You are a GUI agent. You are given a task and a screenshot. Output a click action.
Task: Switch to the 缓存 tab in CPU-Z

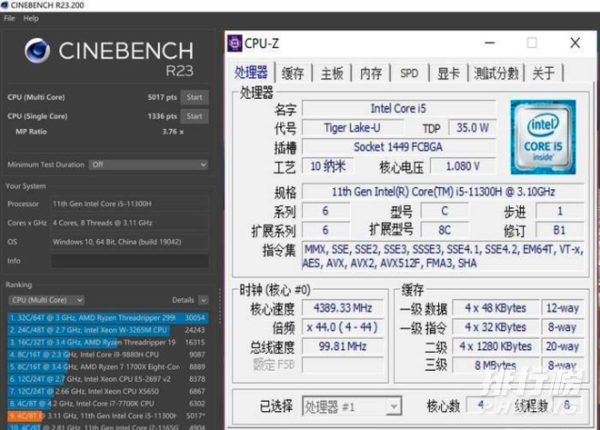(x=293, y=73)
